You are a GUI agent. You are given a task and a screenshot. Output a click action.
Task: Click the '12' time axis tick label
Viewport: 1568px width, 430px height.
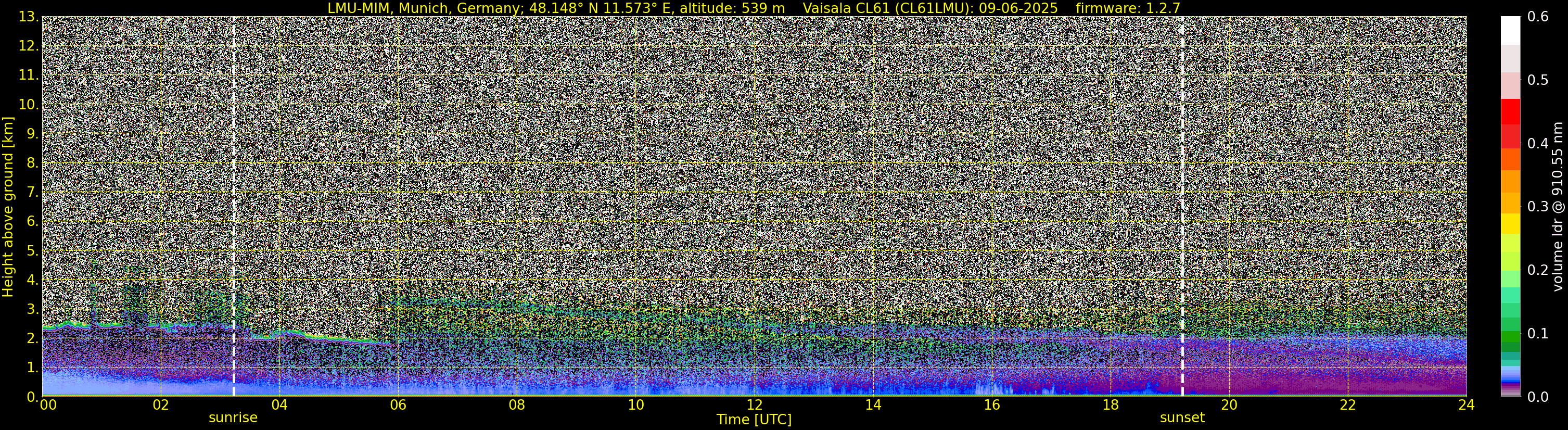[x=754, y=405]
